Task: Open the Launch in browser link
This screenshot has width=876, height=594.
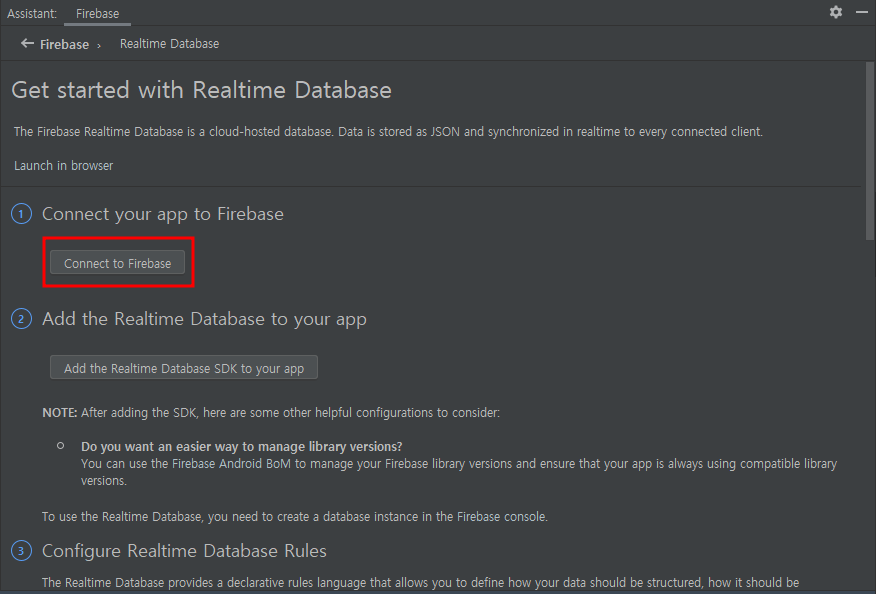Action: (63, 165)
